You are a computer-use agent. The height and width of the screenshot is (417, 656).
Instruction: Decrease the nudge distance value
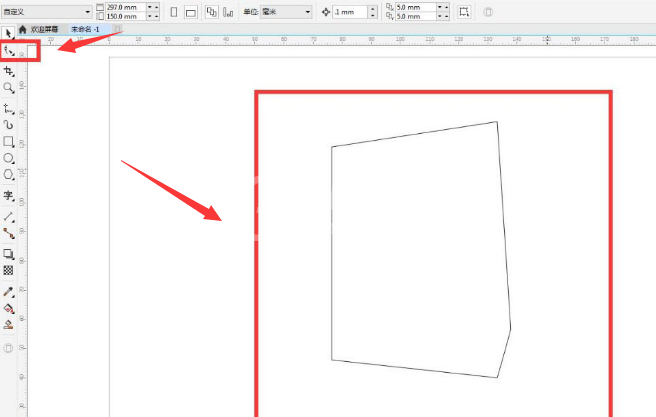point(373,15)
